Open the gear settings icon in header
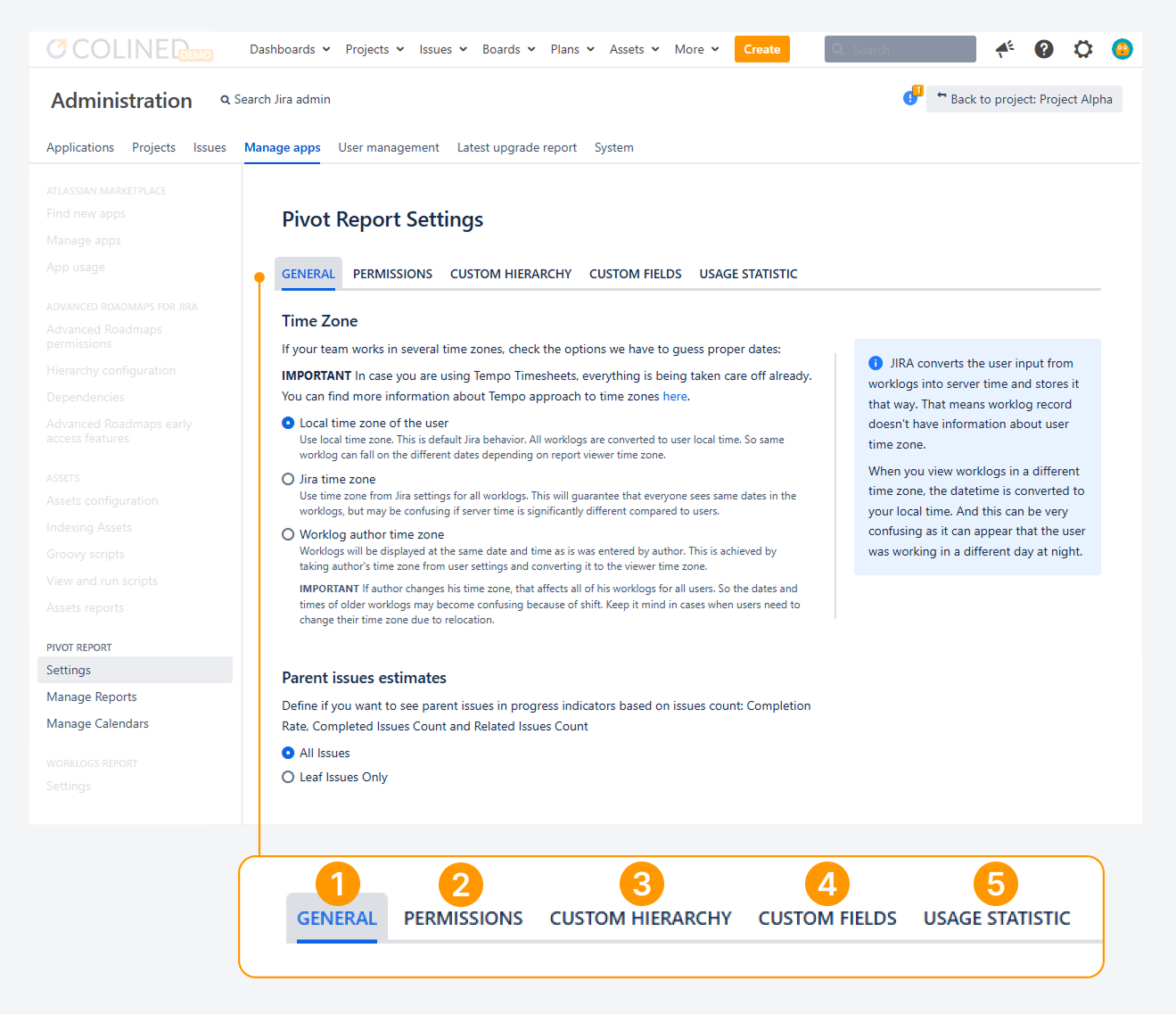 pyautogui.click(x=1083, y=49)
